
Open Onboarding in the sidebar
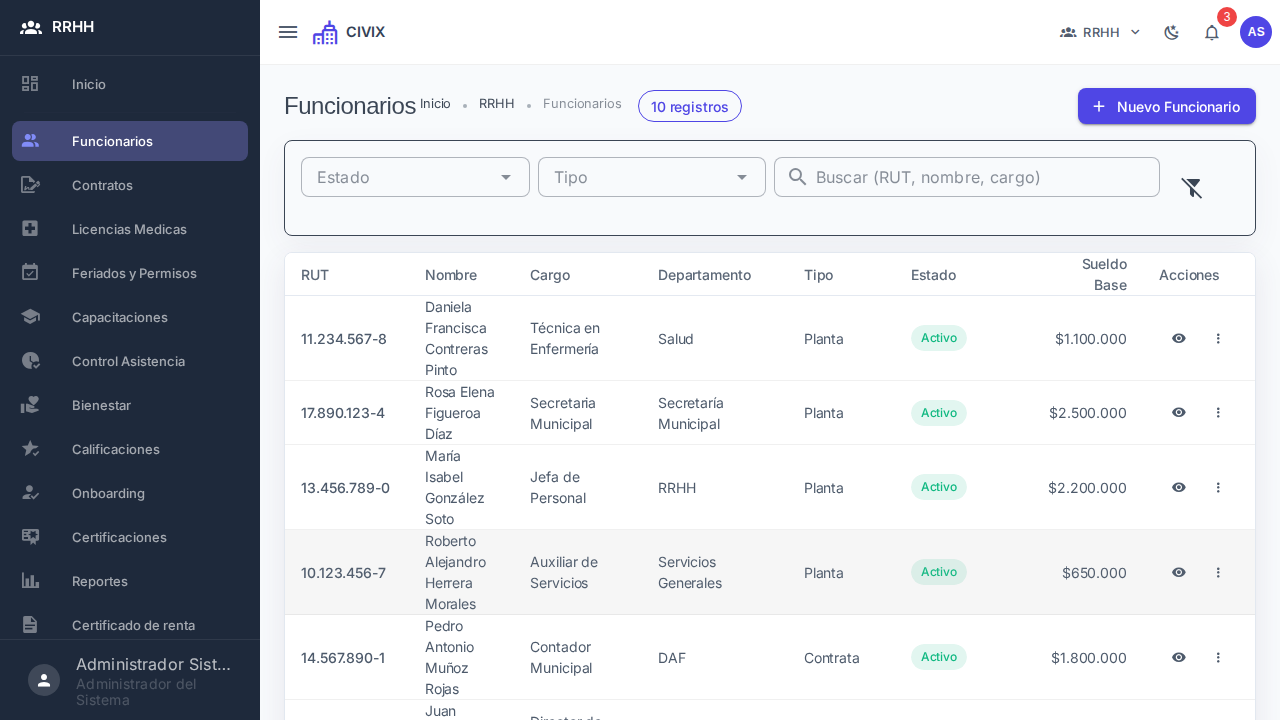pyautogui.click(x=130, y=493)
